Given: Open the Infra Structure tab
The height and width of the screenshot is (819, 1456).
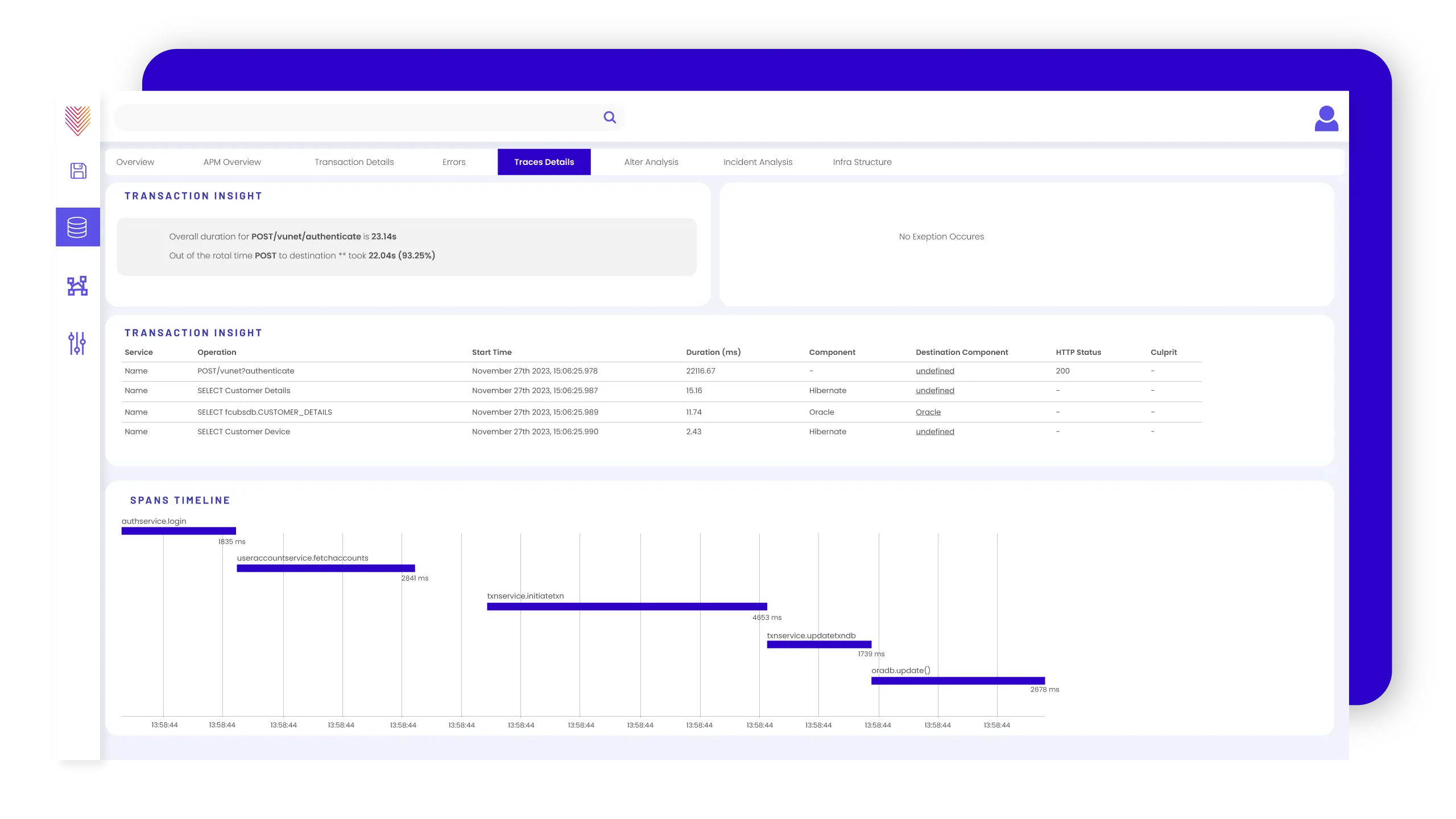Looking at the screenshot, I should pos(862,162).
